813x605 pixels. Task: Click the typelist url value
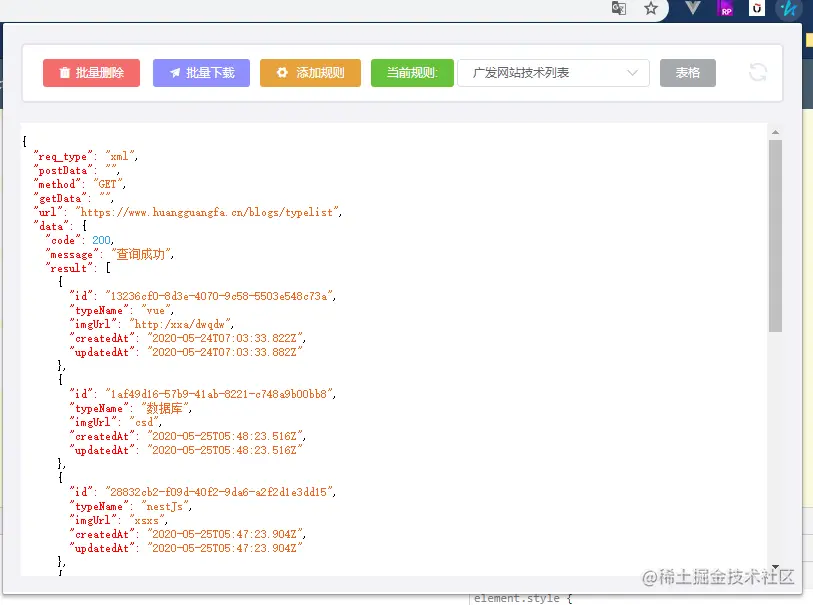click(x=208, y=212)
